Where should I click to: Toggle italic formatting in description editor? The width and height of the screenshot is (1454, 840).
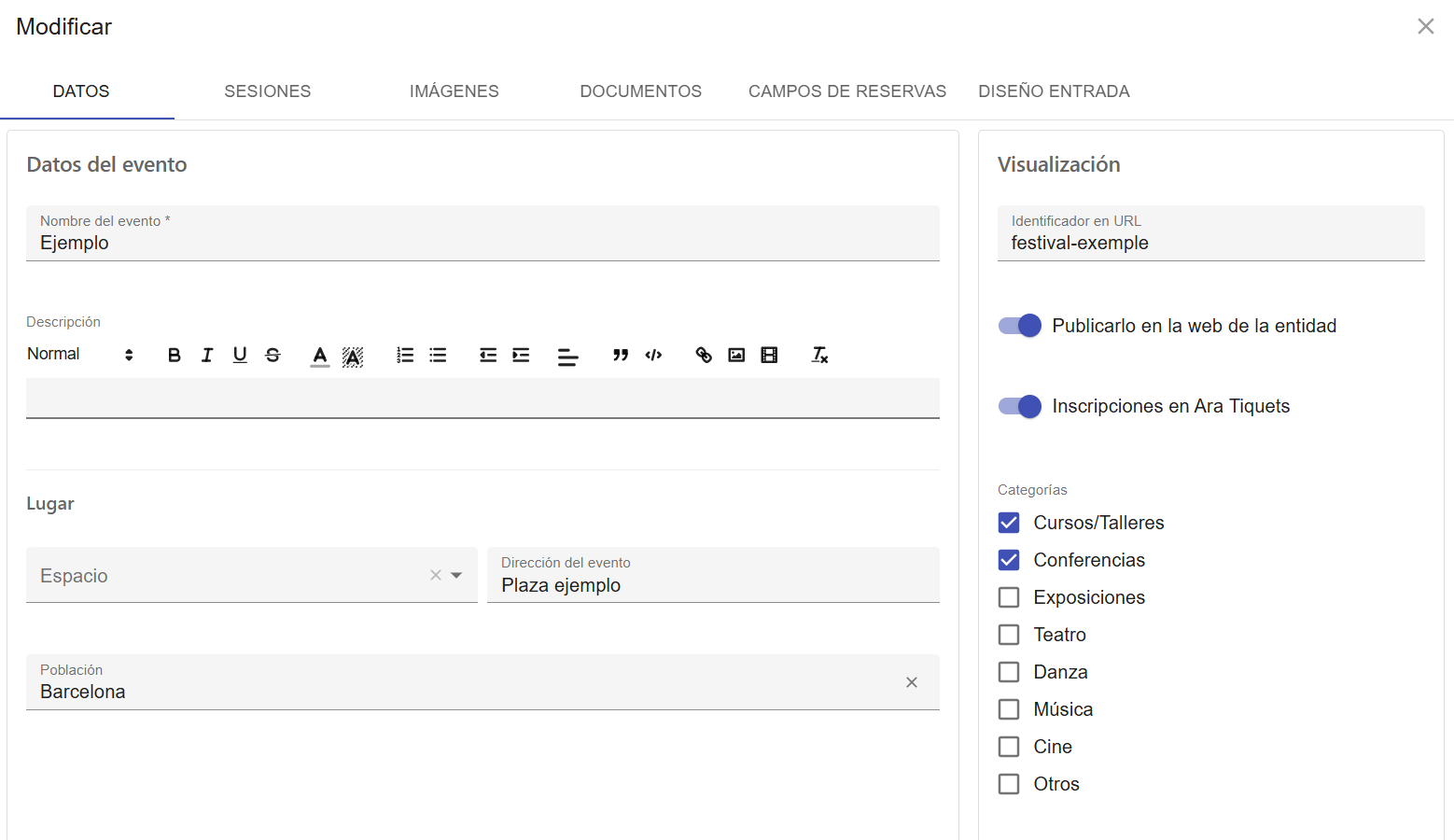point(207,355)
